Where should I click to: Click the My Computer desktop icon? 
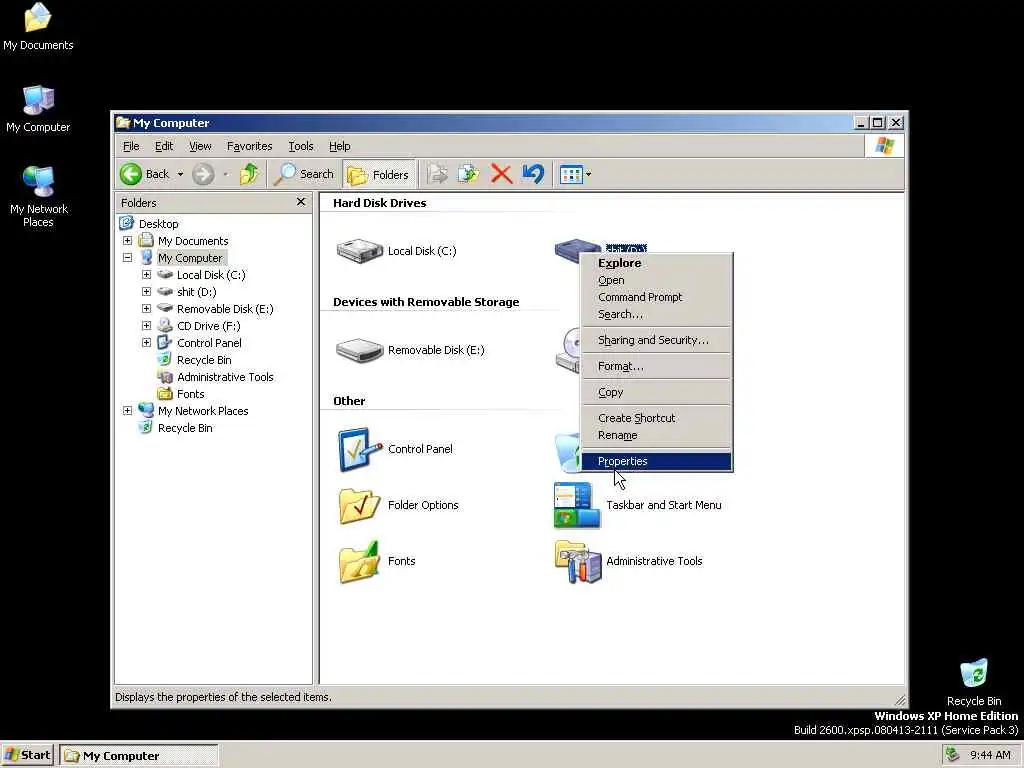click(x=38, y=108)
